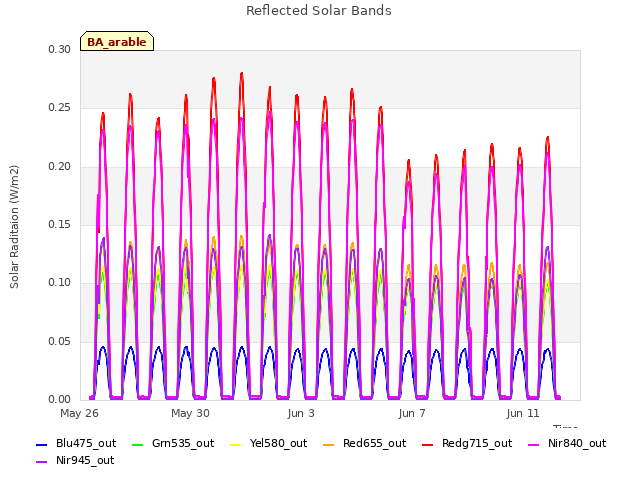Click the May 30 x-axis tick label
Image resolution: width=640 pixels, height=480 pixels.
point(190,413)
